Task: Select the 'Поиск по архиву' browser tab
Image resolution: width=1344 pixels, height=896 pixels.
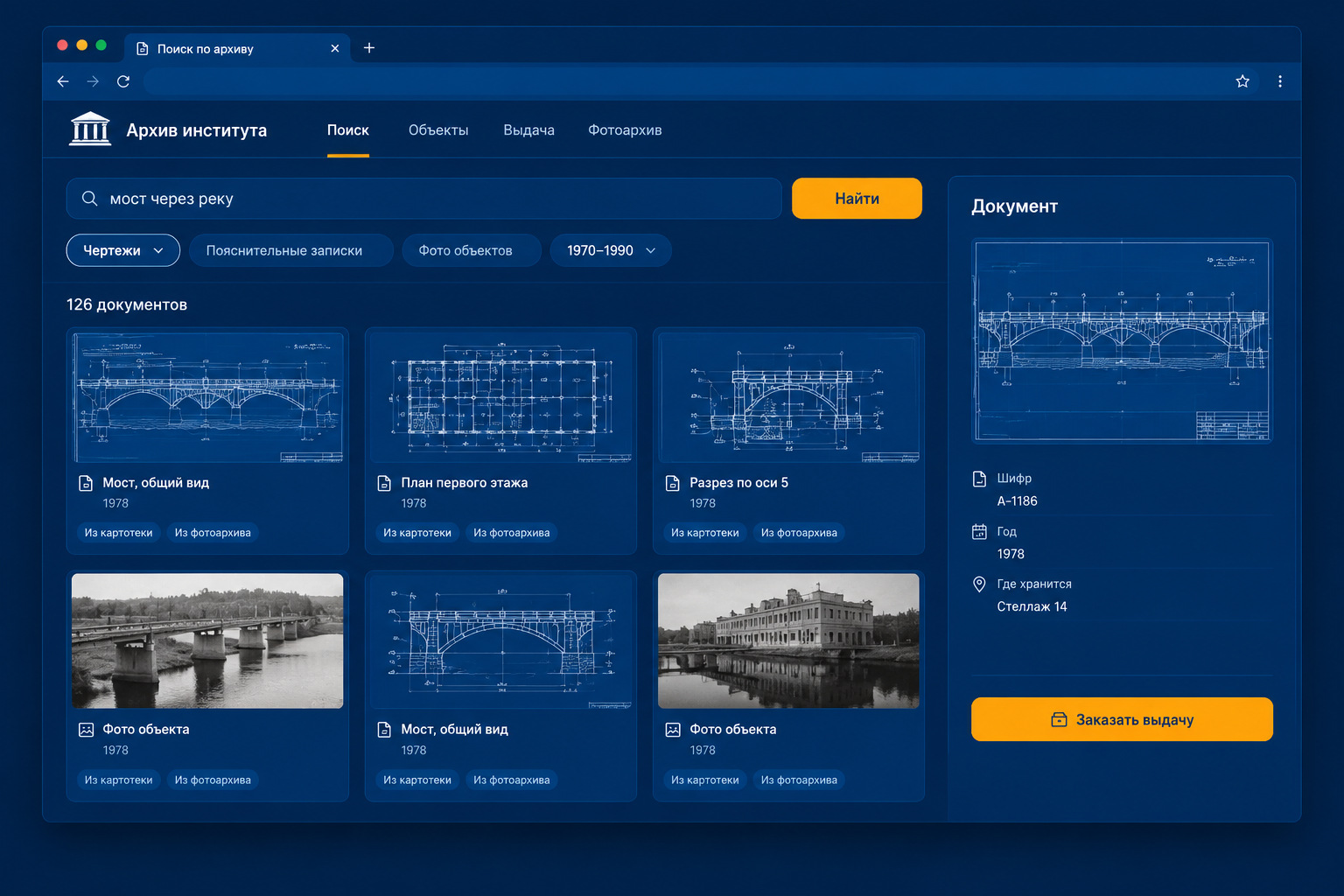Action: click(237, 48)
